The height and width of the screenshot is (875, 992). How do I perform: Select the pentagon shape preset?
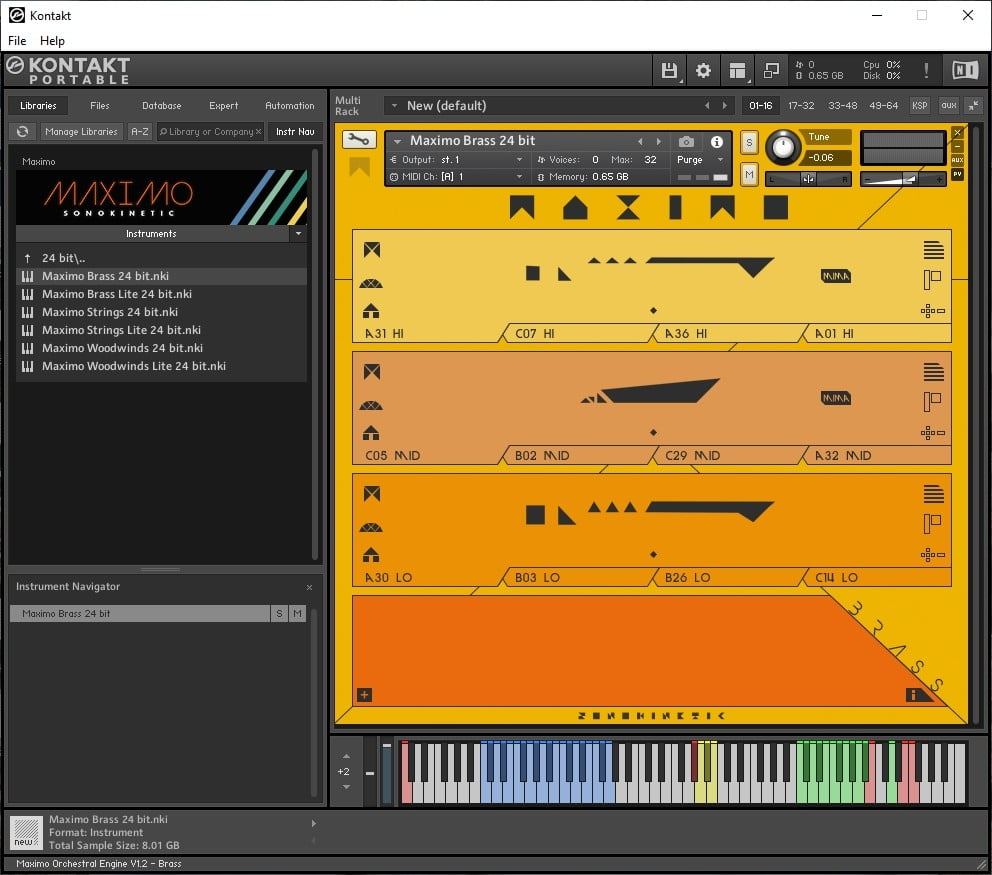tap(574, 208)
